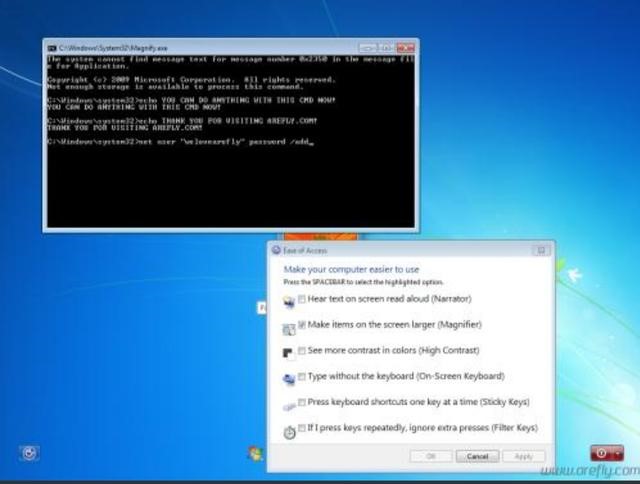Turn on the Sticky Keys checkbox

coord(302,402)
